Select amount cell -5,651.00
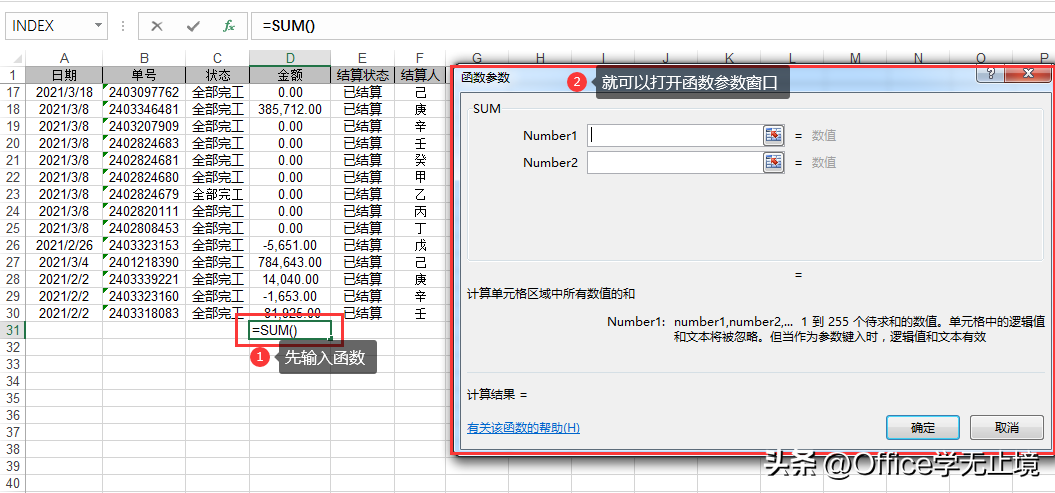This screenshot has width=1055, height=493. tap(289, 245)
